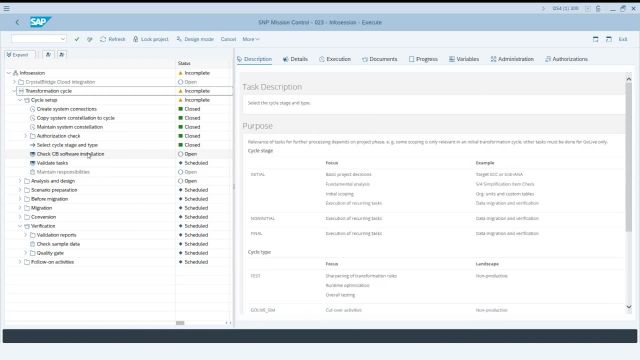Click the window icon left of Exit
Viewport: 640px width, 360px height.
(609, 39)
